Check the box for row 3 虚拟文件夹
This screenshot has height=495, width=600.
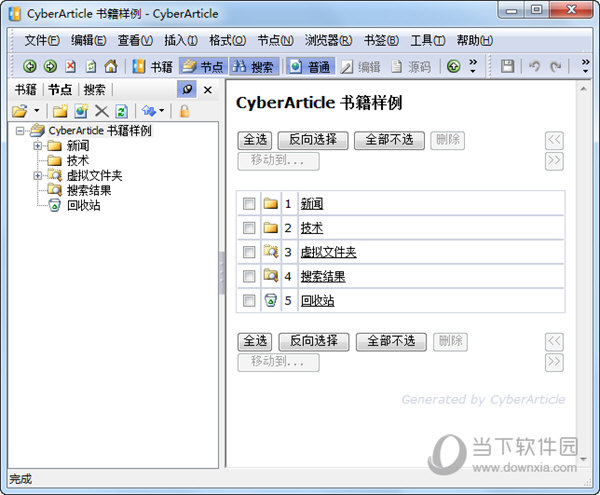[x=249, y=252]
